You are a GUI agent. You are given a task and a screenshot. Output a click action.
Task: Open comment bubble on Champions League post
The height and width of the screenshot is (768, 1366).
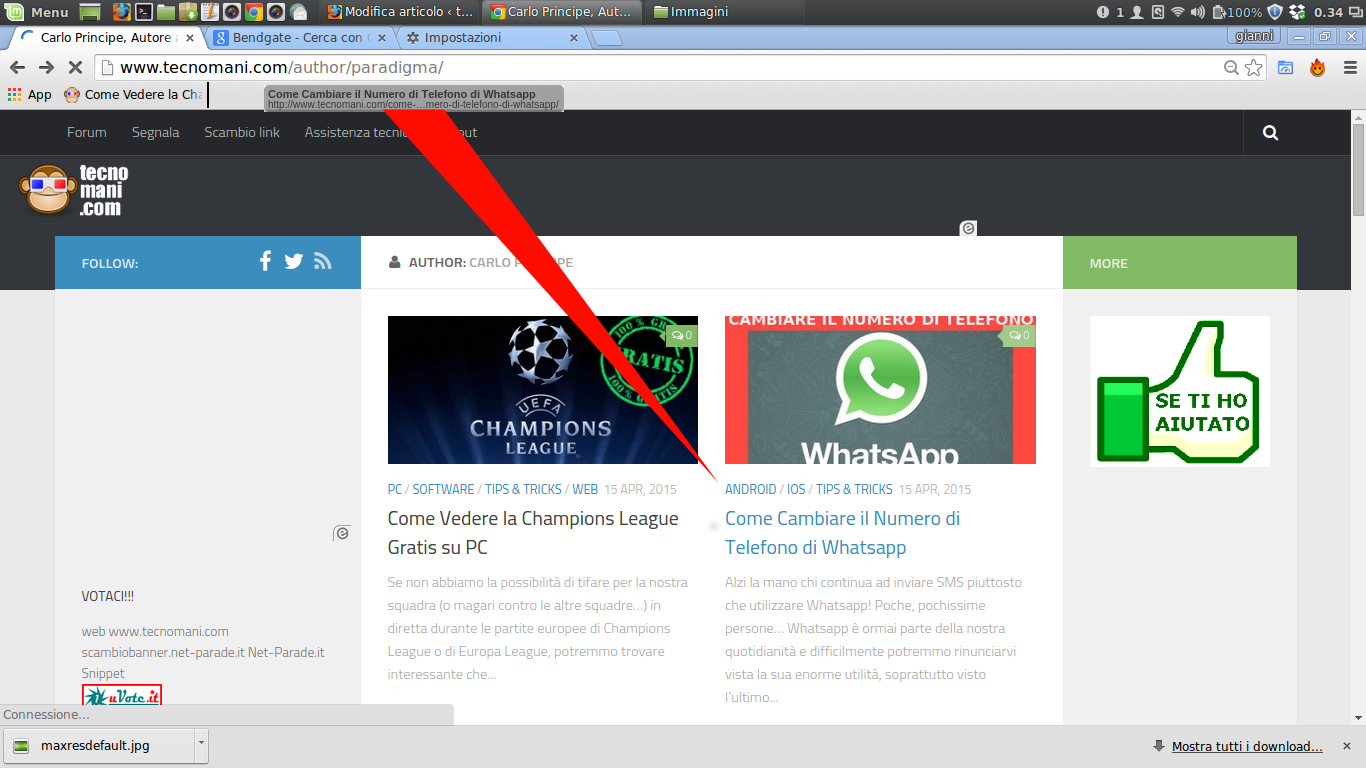(682, 336)
